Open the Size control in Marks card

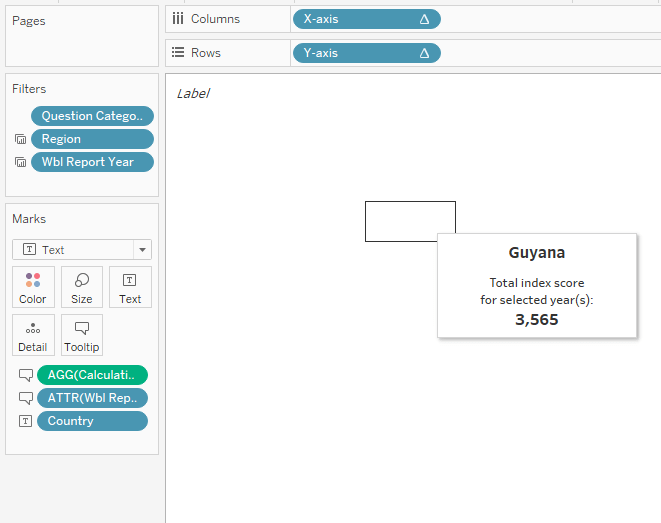[x=82, y=286]
